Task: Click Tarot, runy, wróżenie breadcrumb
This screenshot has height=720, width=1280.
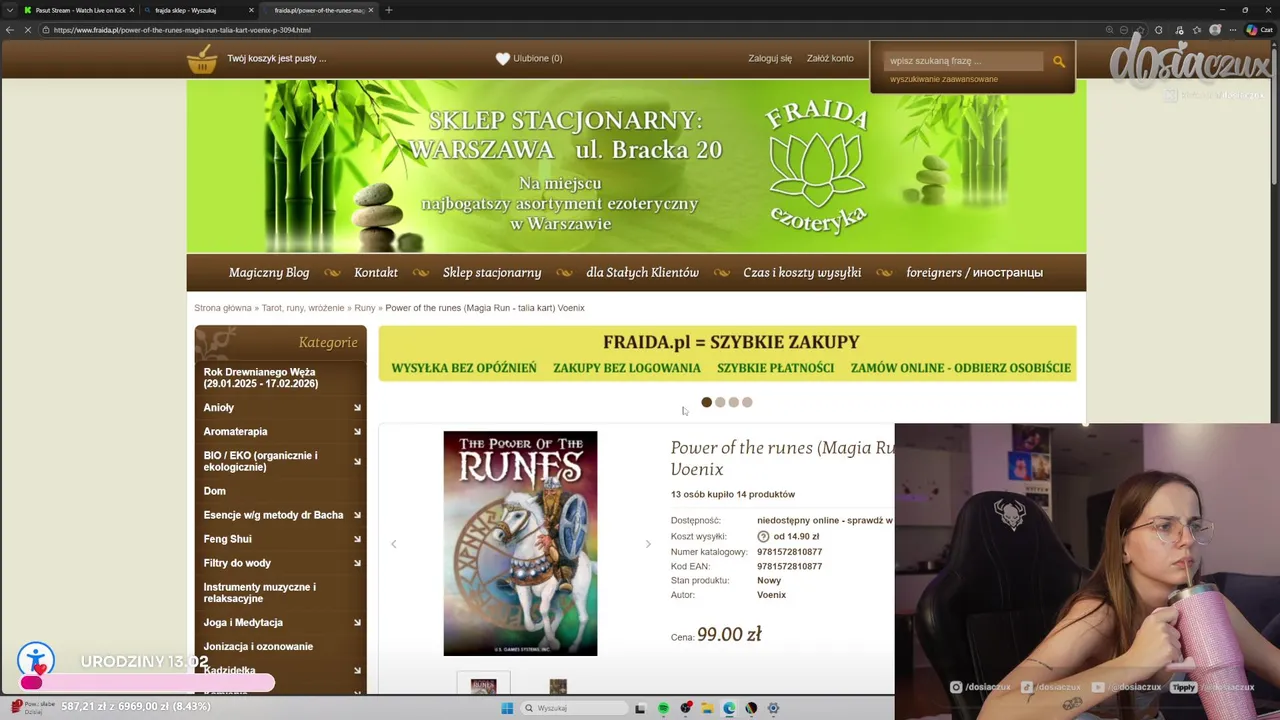Action: point(303,308)
